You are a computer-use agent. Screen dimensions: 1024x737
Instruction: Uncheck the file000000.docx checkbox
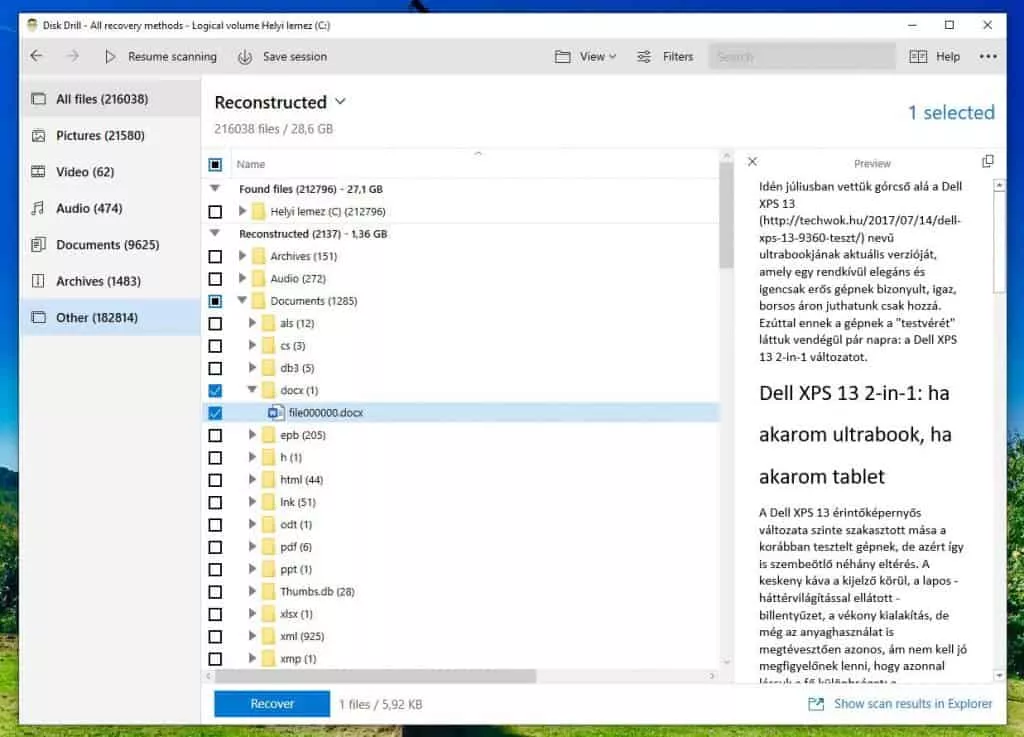click(215, 413)
